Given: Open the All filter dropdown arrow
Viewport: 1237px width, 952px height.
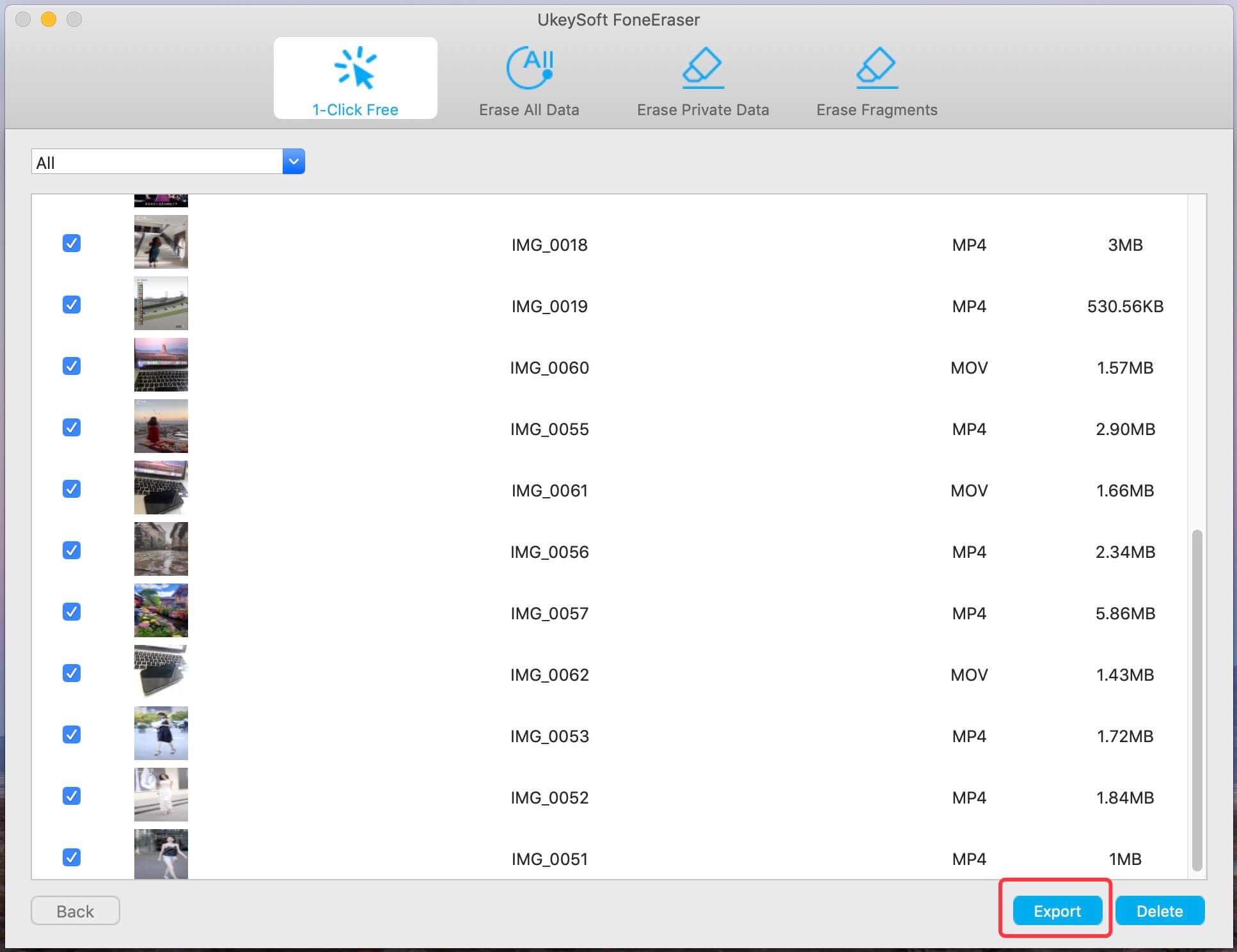Looking at the screenshot, I should coord(294,162).
